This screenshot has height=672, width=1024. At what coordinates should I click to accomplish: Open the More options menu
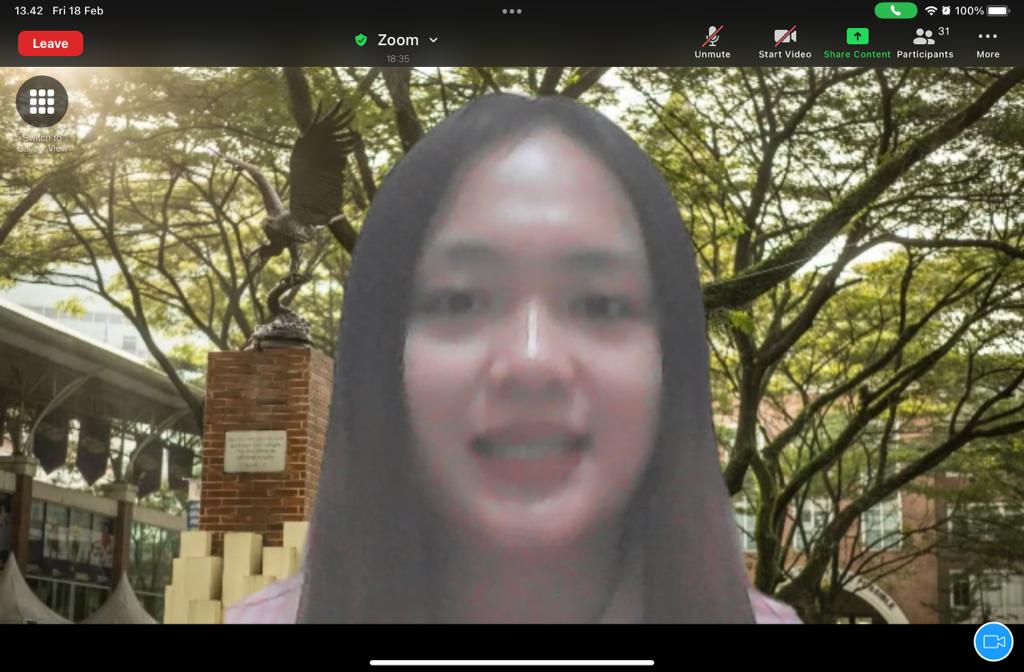(x=988, y=41)
